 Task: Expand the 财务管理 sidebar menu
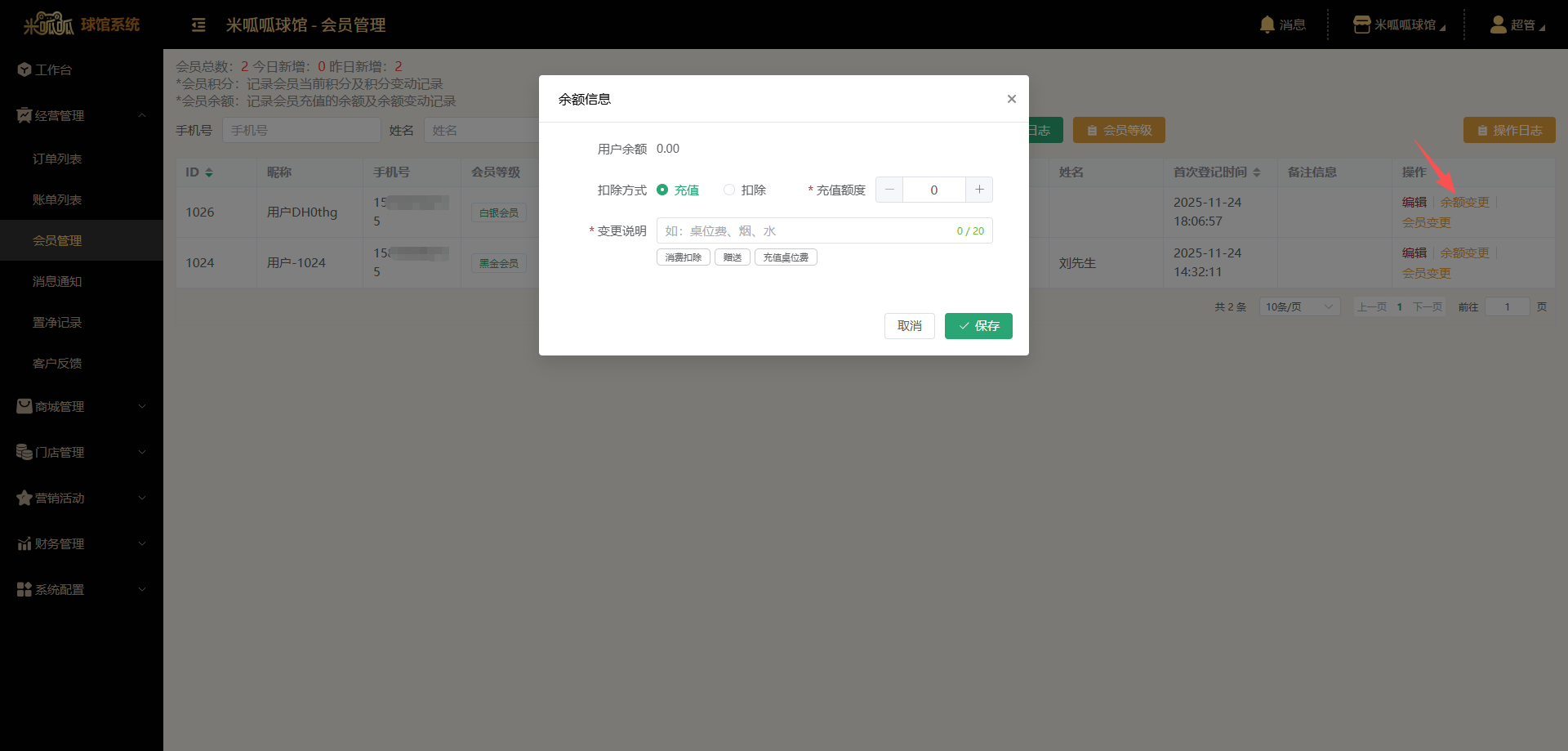pos(82,543)
